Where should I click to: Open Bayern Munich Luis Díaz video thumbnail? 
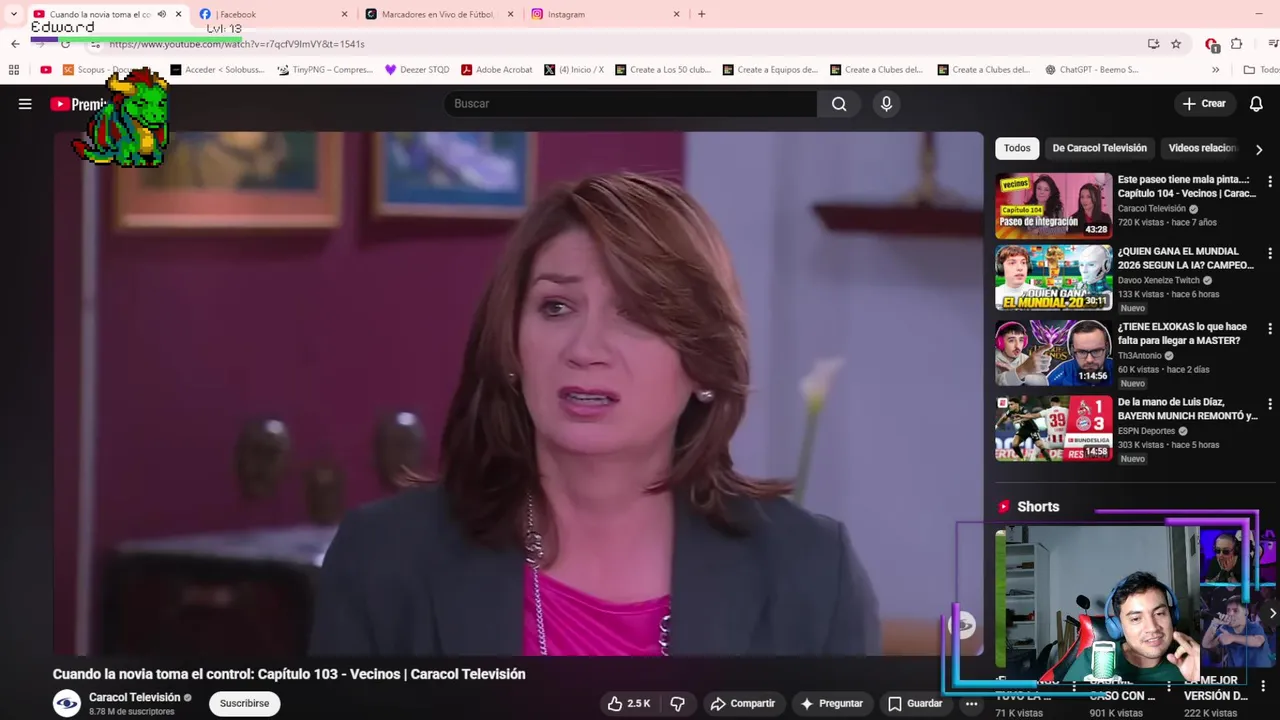(1053, 428)
